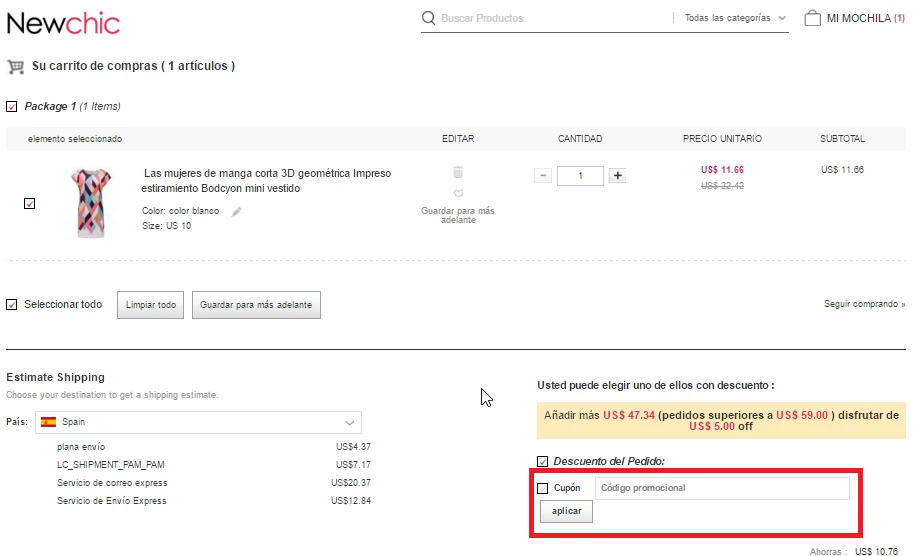Uncheck the dress item checkbox
The height and width of the screenshot is (556, 920).
pyautogui.click(x=29, y=203)
